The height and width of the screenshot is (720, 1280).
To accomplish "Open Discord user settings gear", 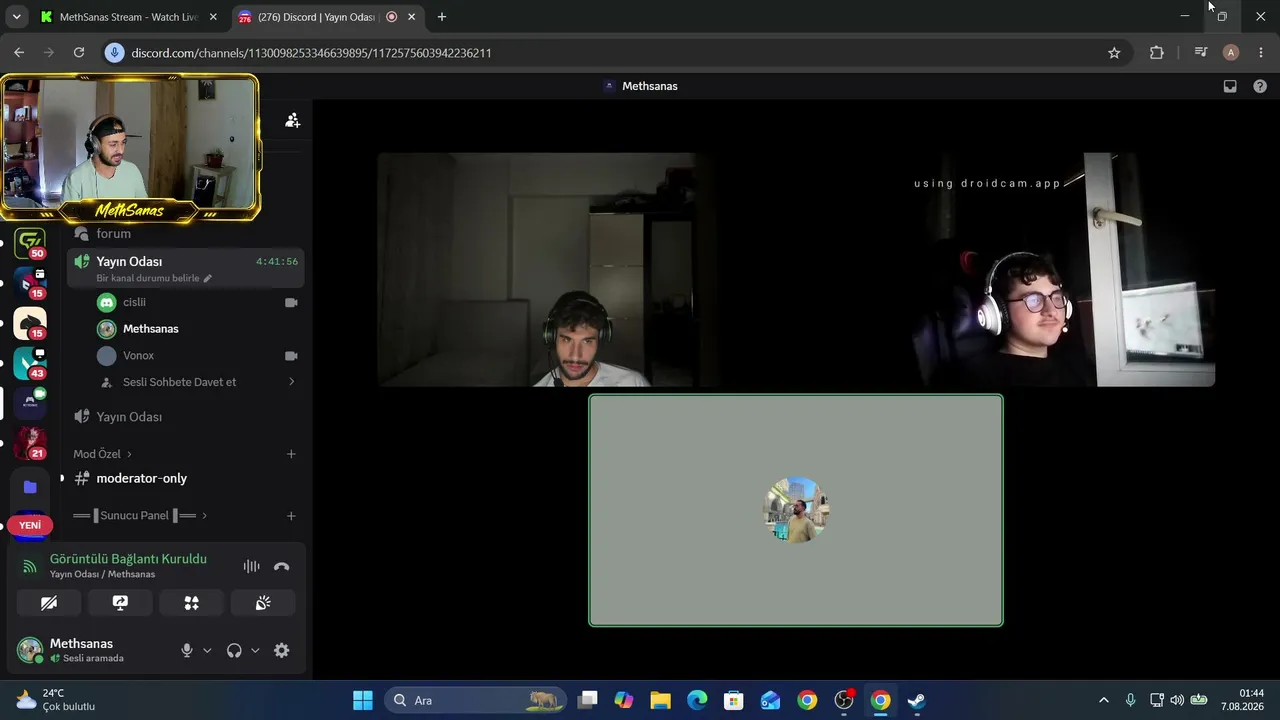I will (282, 650).
